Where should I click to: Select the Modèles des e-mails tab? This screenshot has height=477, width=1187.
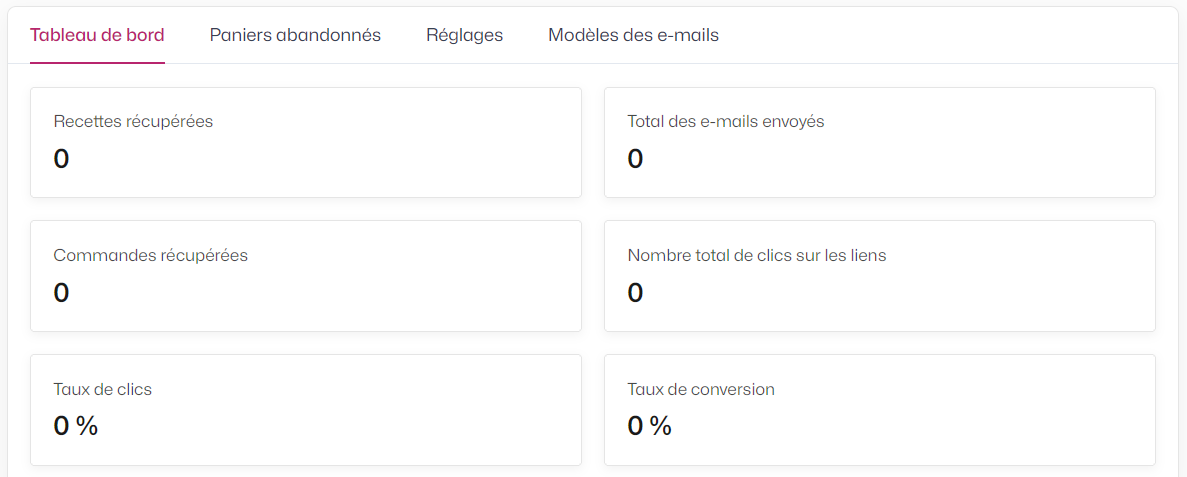tap(634, 35)
